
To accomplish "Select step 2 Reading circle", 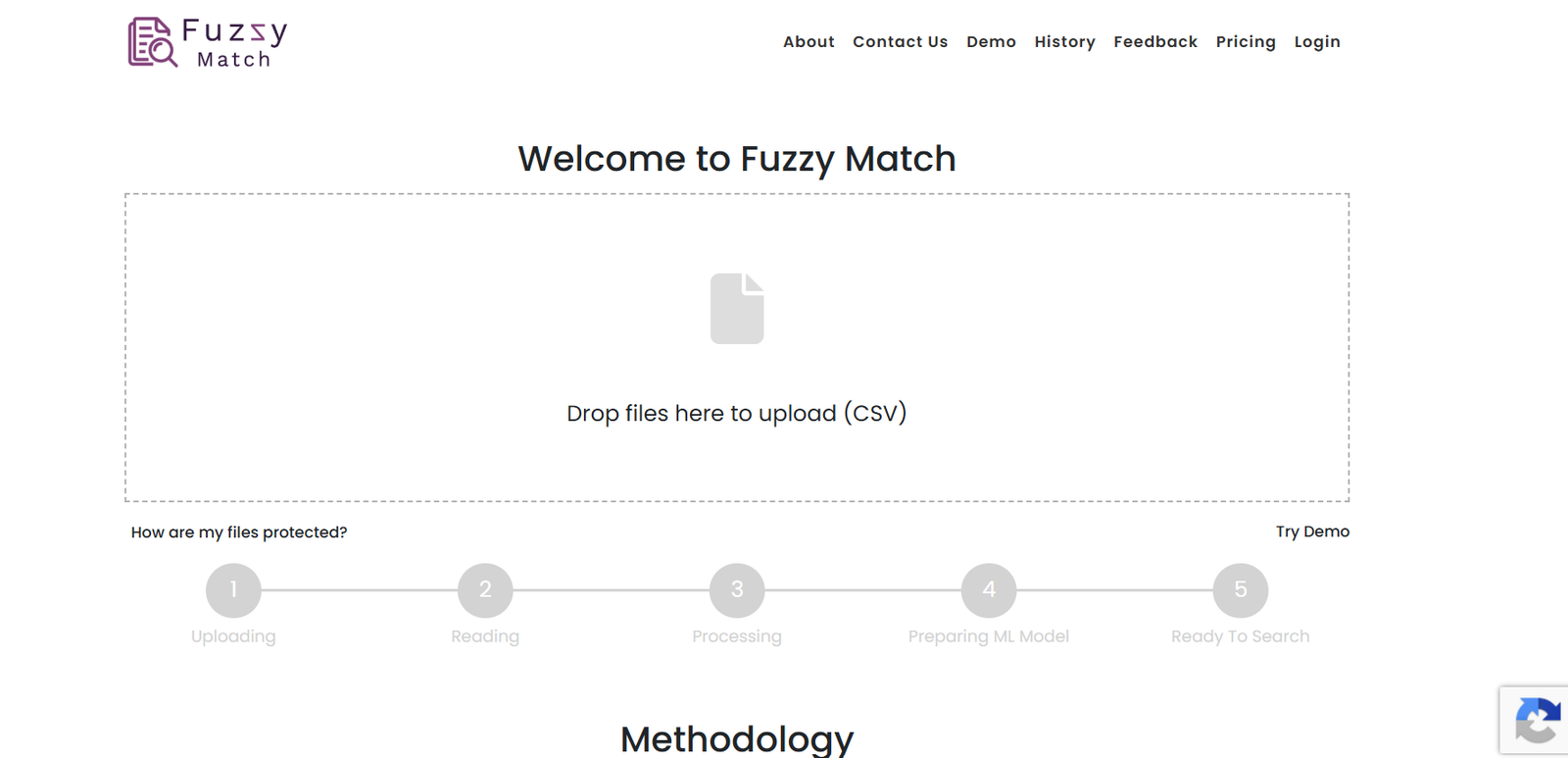I will tap(485, 590).
